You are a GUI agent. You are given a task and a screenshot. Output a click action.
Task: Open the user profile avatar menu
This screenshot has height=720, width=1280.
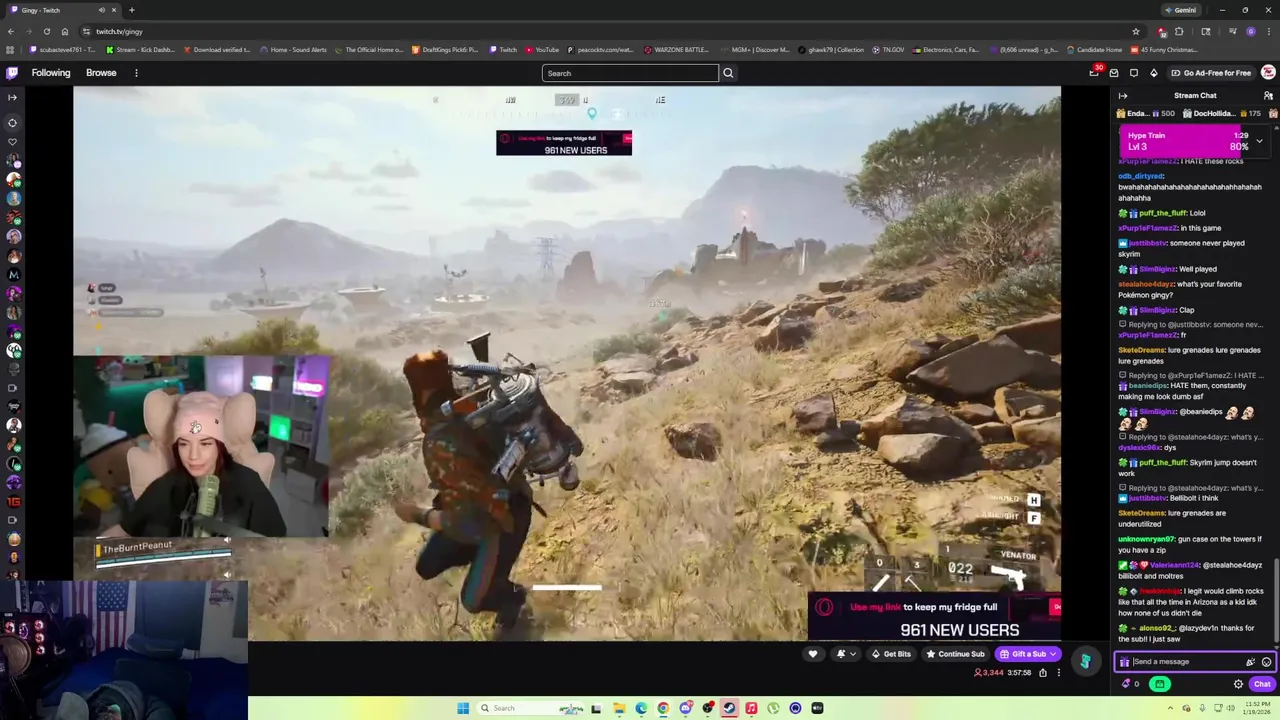pos(1268,73)
